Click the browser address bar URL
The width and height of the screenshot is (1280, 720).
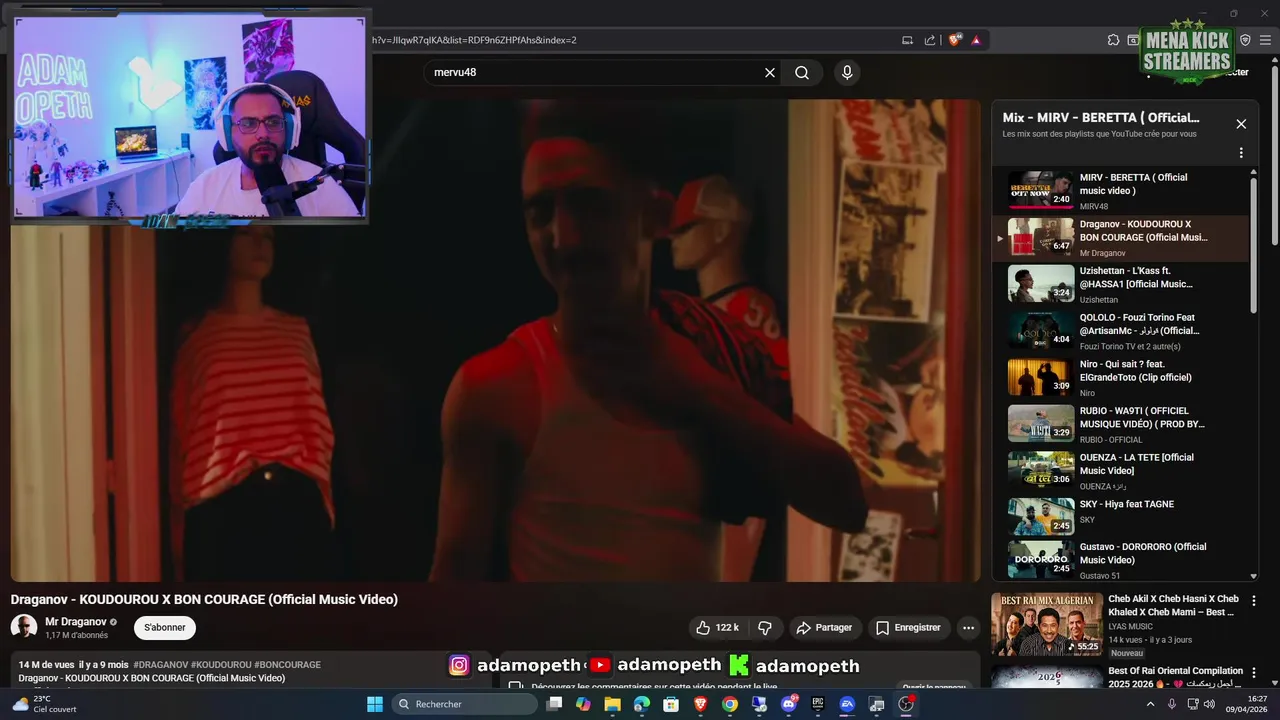tap(475, 40)
